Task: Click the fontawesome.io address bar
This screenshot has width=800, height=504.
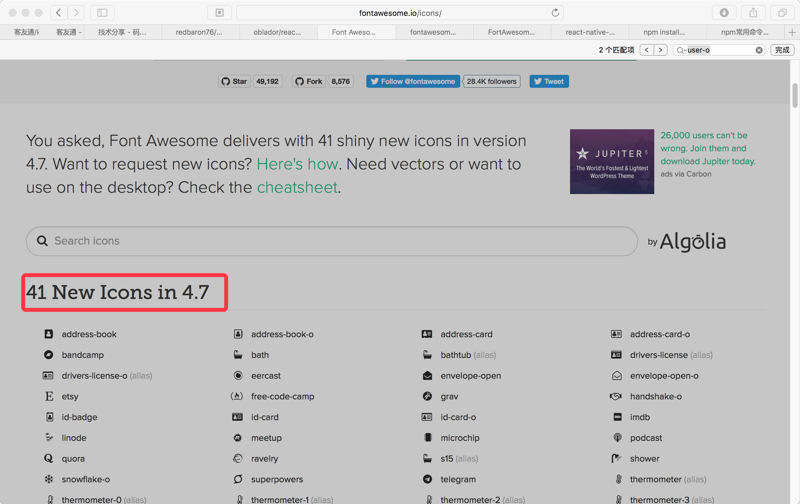Action: coord(400,13)
